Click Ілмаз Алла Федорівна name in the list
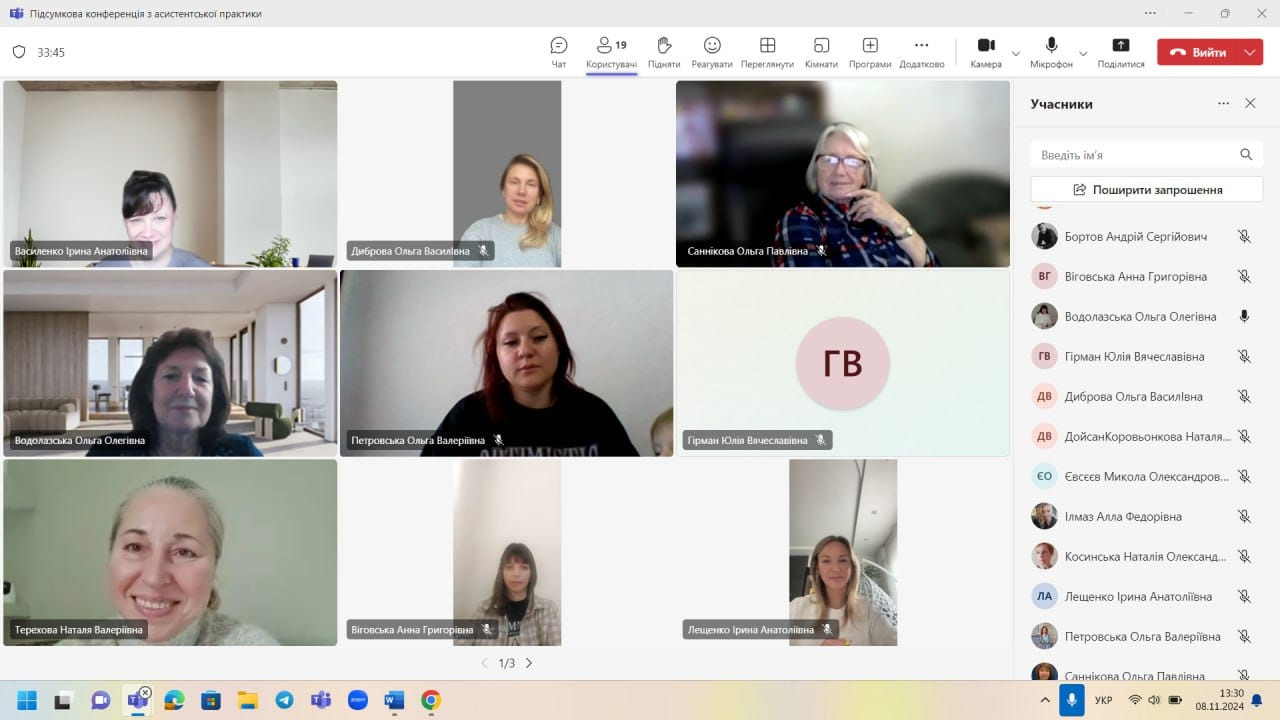 [1123, 517]
